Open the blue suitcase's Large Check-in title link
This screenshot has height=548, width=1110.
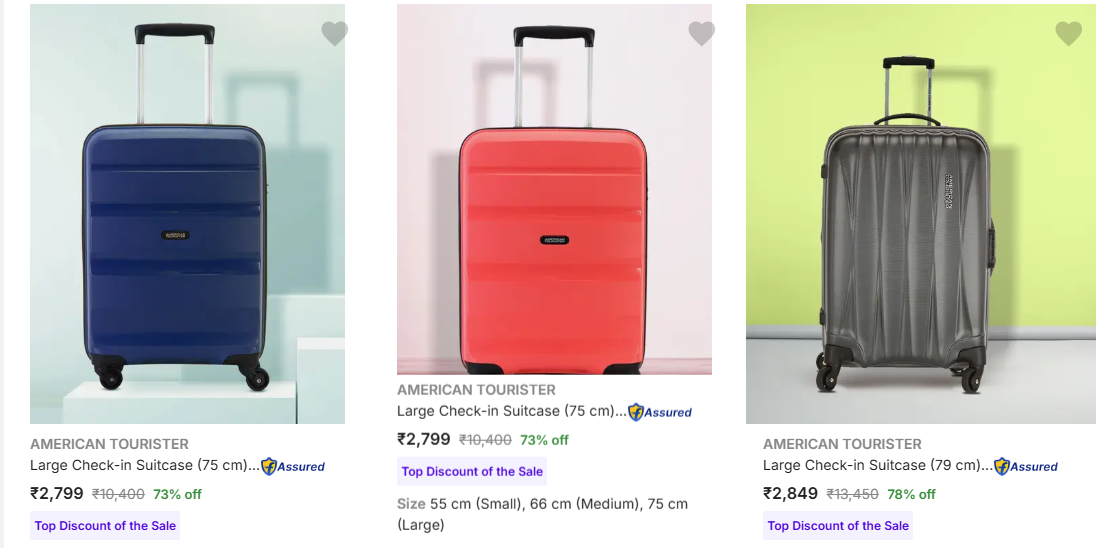coord(143,465)
